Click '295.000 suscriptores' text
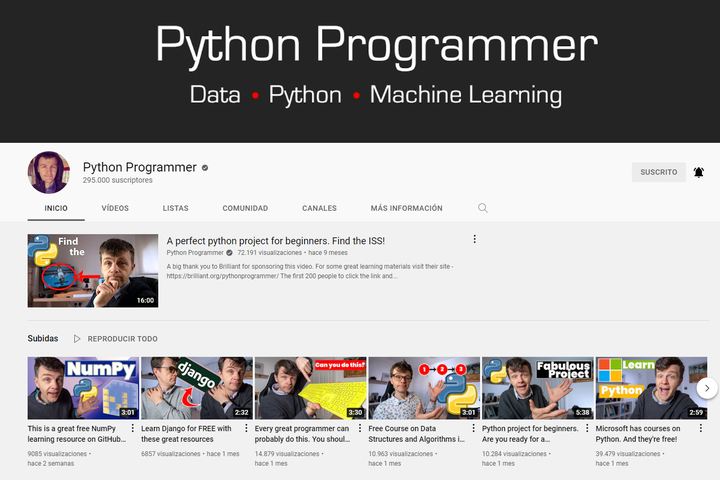This screenshot has height=480, width=720. point(118,181)
